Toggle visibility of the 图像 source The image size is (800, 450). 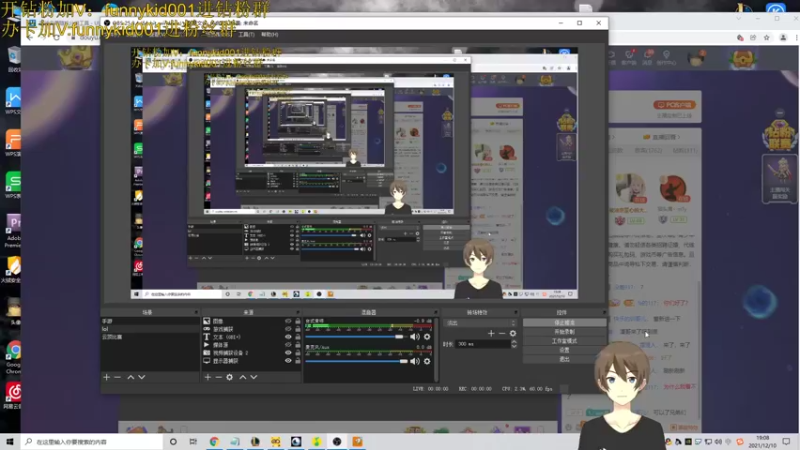(x=288, y=321)
